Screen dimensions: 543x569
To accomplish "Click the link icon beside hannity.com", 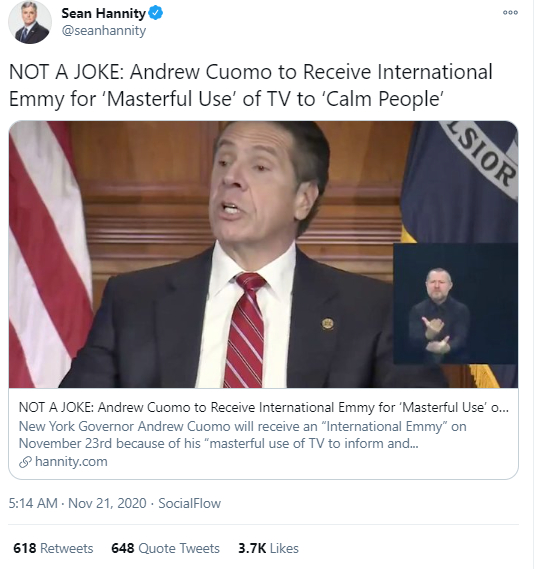I will pos(25,462).
